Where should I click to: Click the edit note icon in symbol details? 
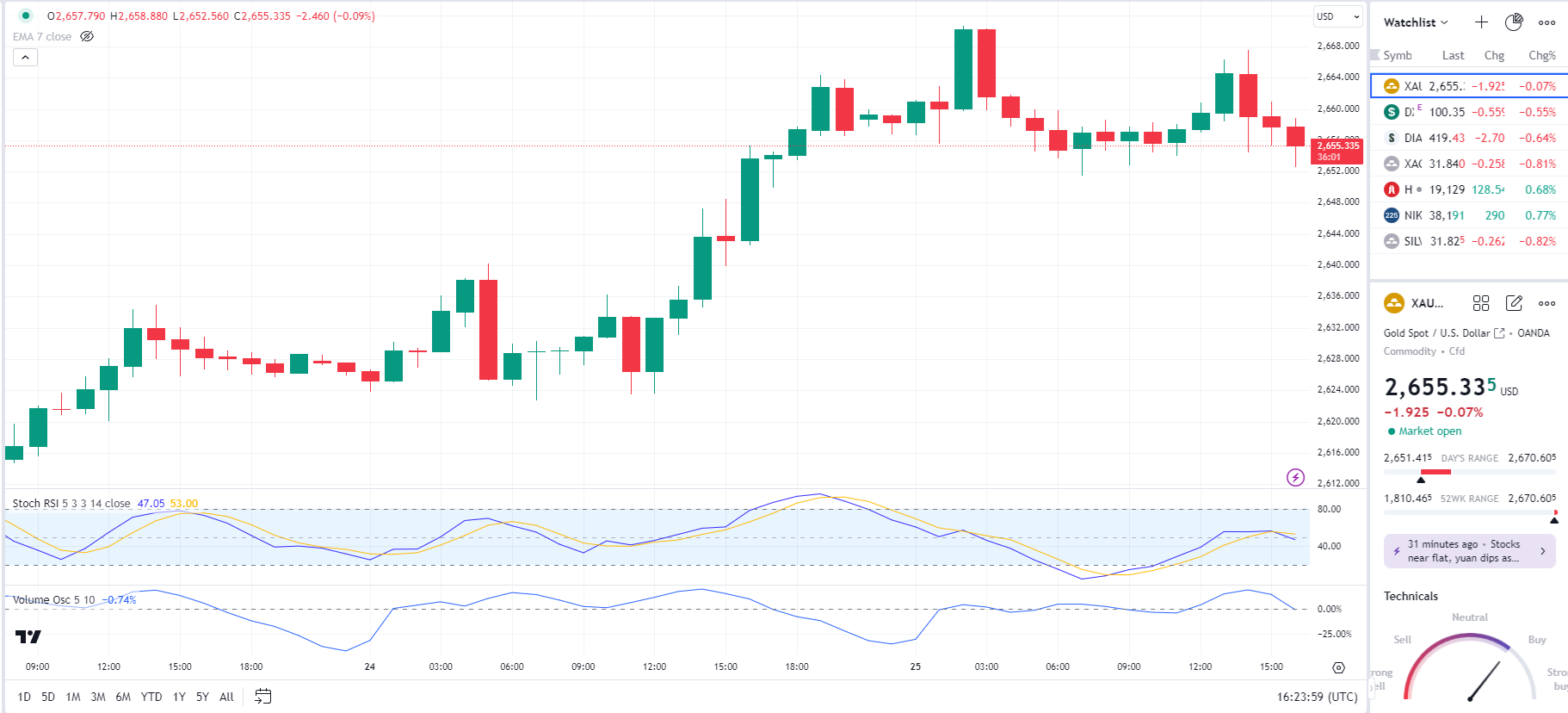coord(1514,303)
